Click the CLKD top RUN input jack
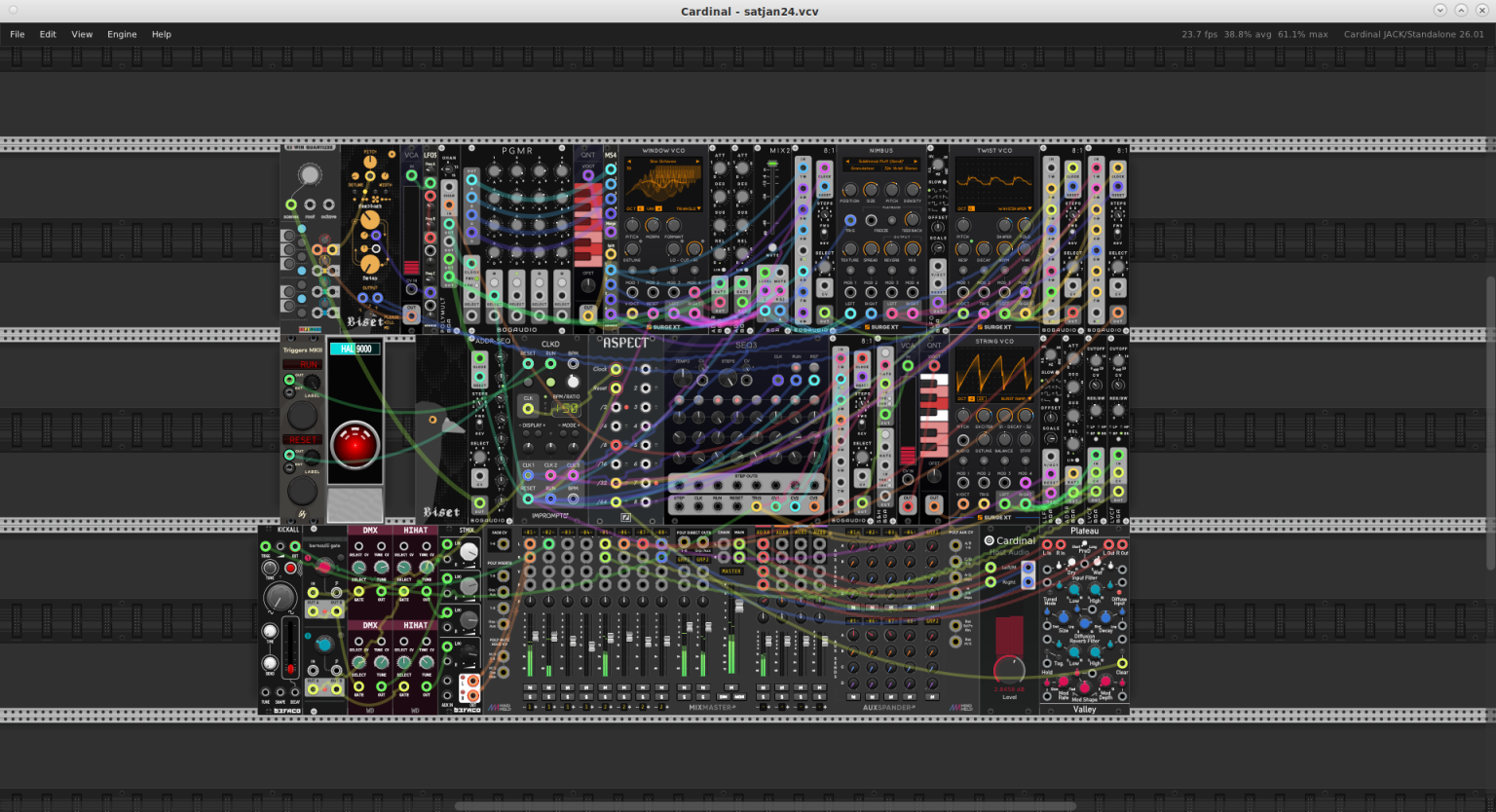This screenshot has width=1496, height=812. 550,363
